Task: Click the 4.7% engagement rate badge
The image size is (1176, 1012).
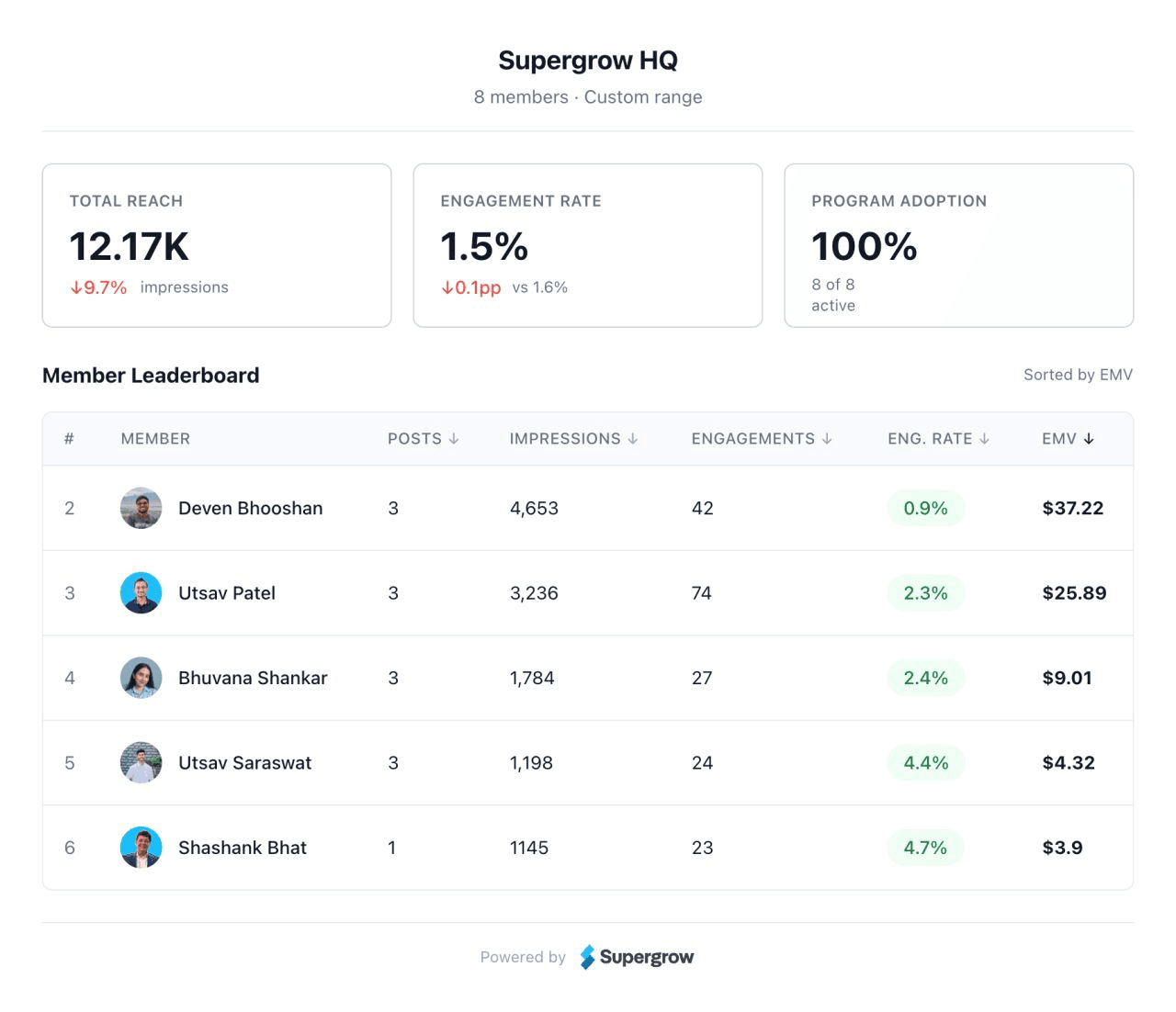Action: click(x=926, y=848)
